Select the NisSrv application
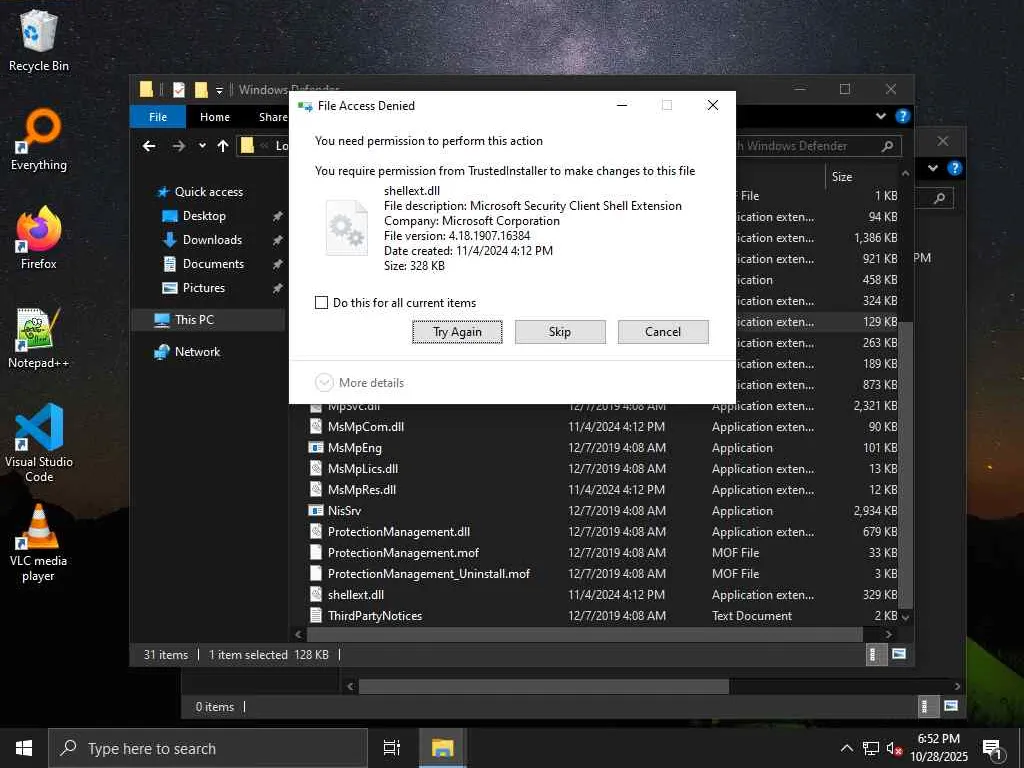 click(x=344, y=511)
